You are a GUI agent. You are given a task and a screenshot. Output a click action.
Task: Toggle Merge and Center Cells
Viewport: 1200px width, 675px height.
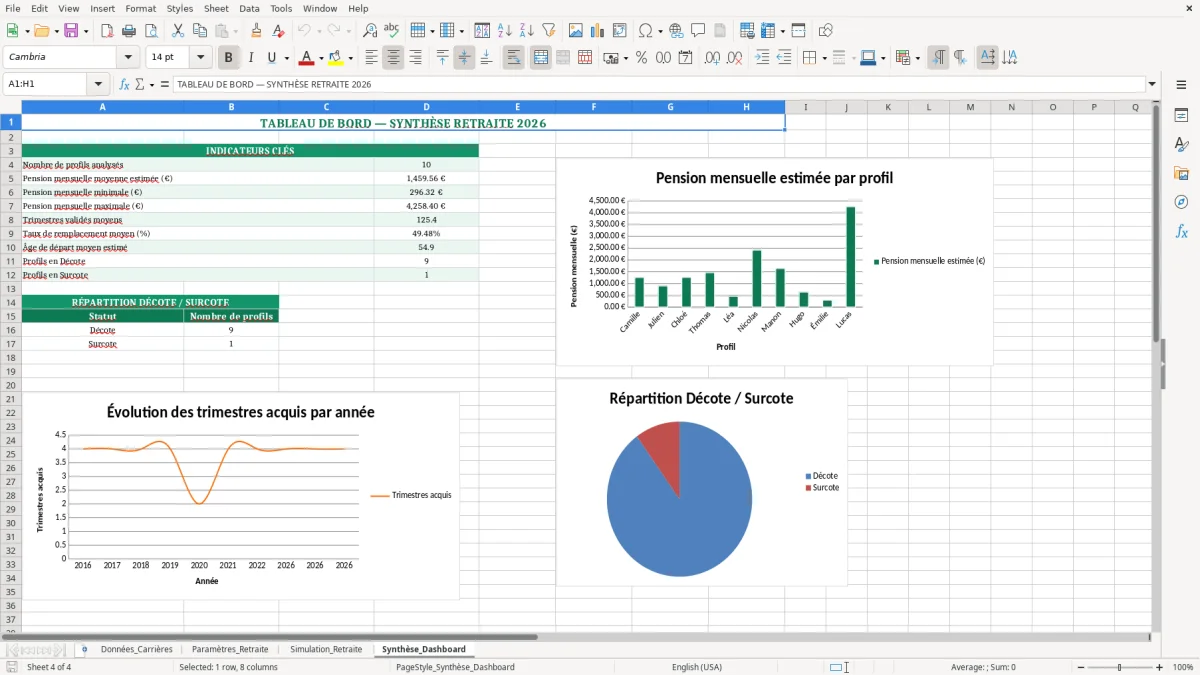pos(540,58)
